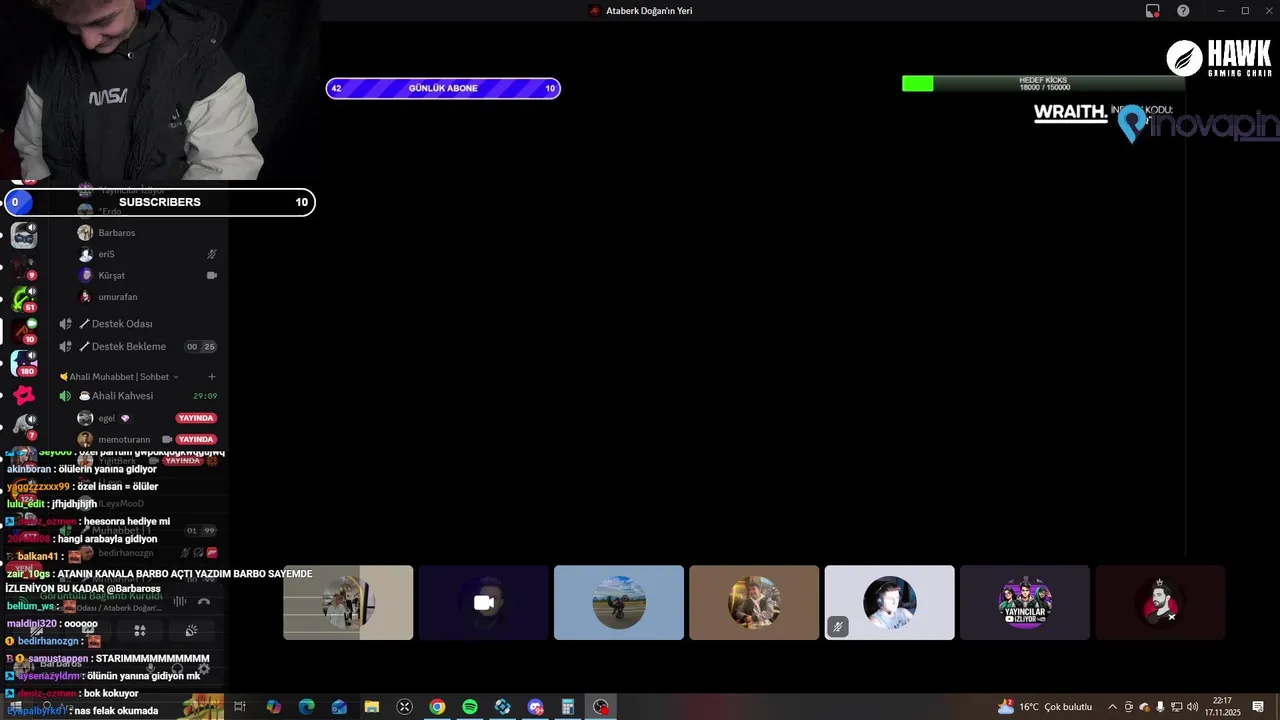Open the Ahali Kahvesi voice channel
This screenshot has width=1280, height=720.
(137, 396)
